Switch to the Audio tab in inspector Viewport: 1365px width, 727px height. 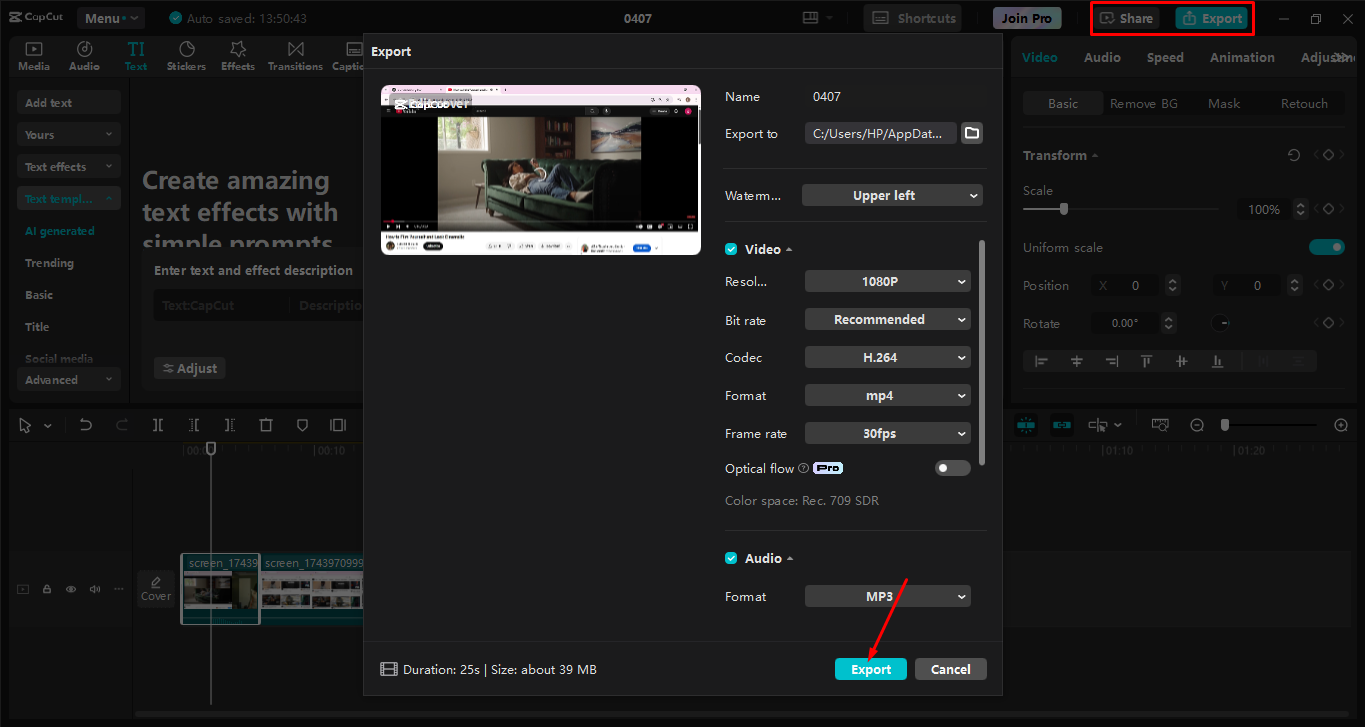click(1102, 57)
